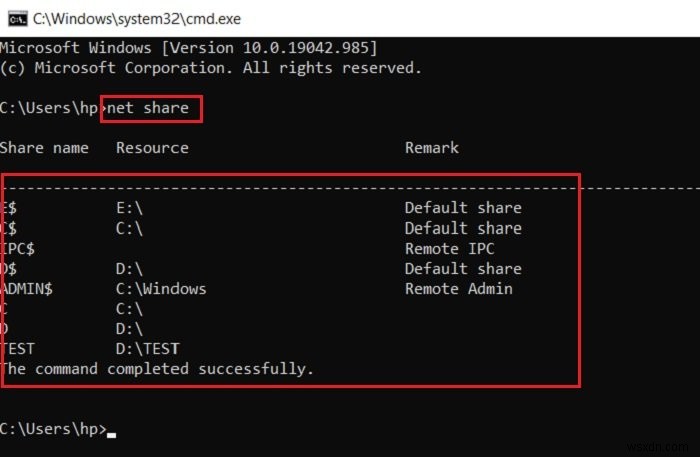Click the IPC$ share name
Screen dimensions: 700x457
(x=20, y=248)
